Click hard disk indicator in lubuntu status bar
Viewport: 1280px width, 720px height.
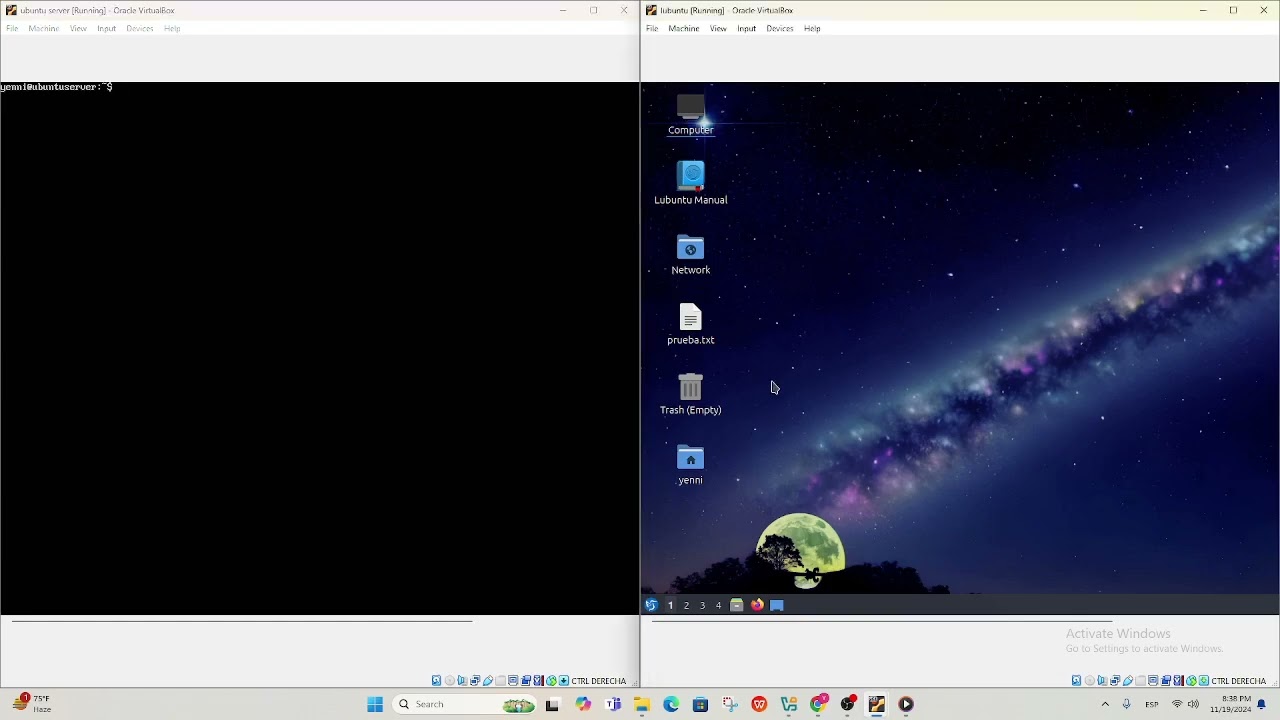tap(1076, 681)
